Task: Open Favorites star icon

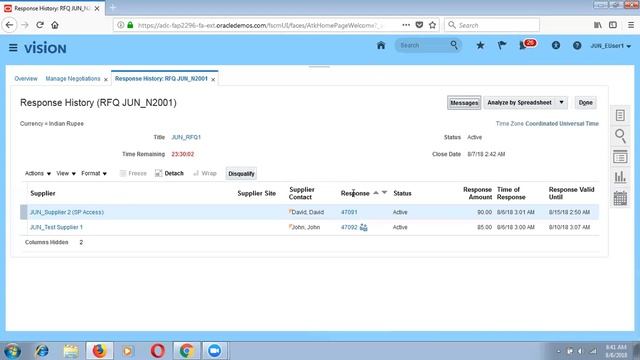Action: click(480, 45)
